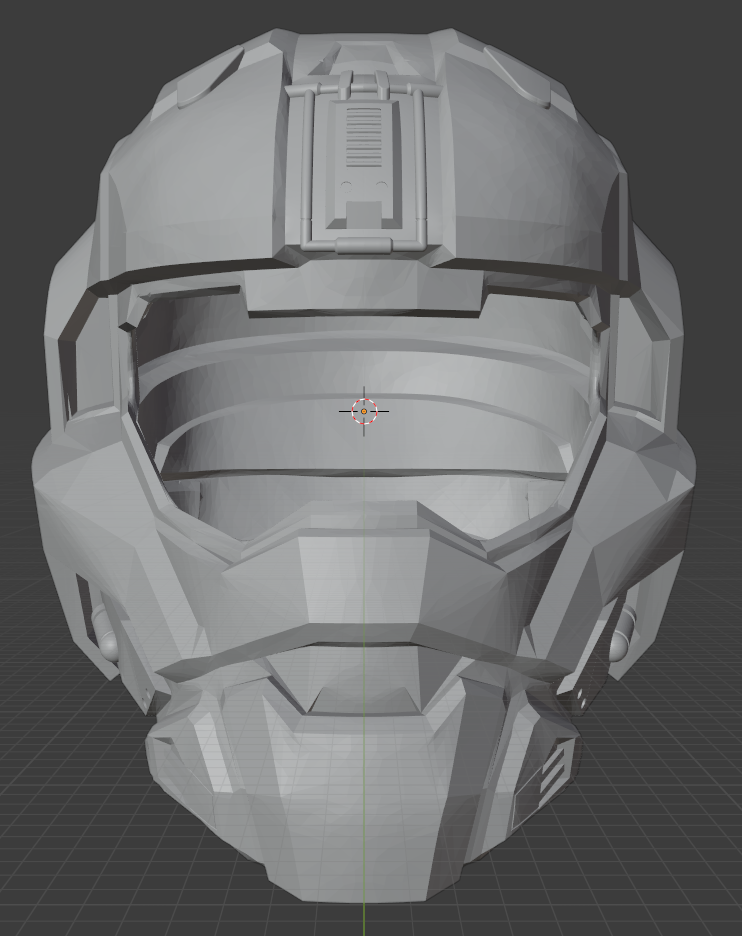742x936 pixels.
Task: Select the helmet by its top vent grille
Action: [364, 137]
